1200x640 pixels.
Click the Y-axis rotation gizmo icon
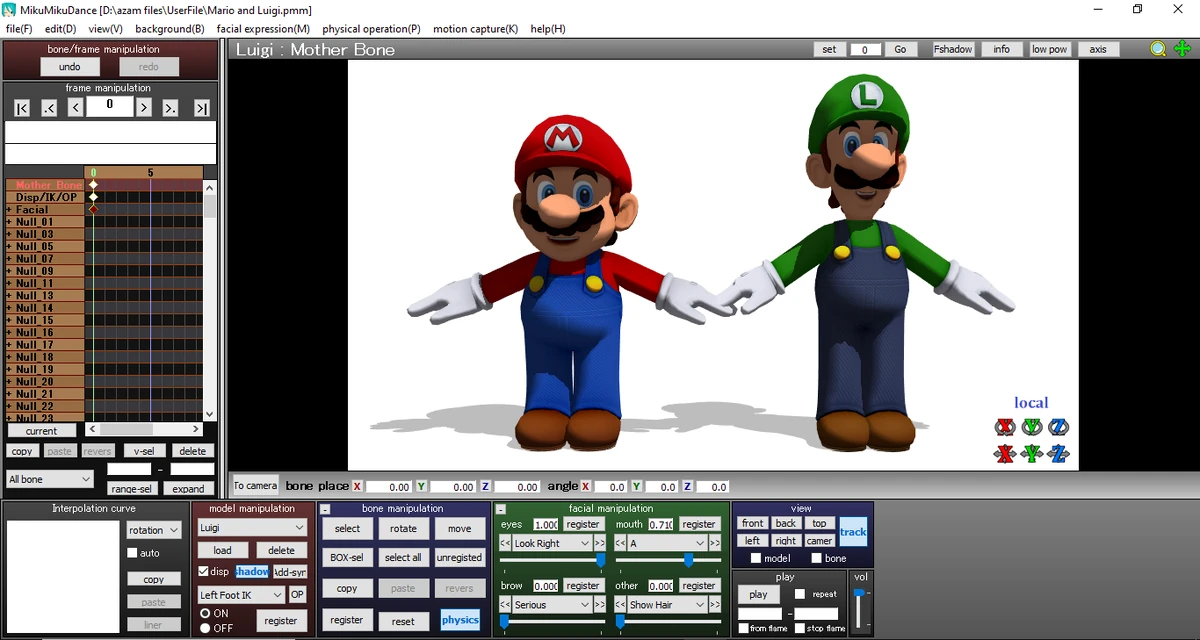coord(1032,427)
